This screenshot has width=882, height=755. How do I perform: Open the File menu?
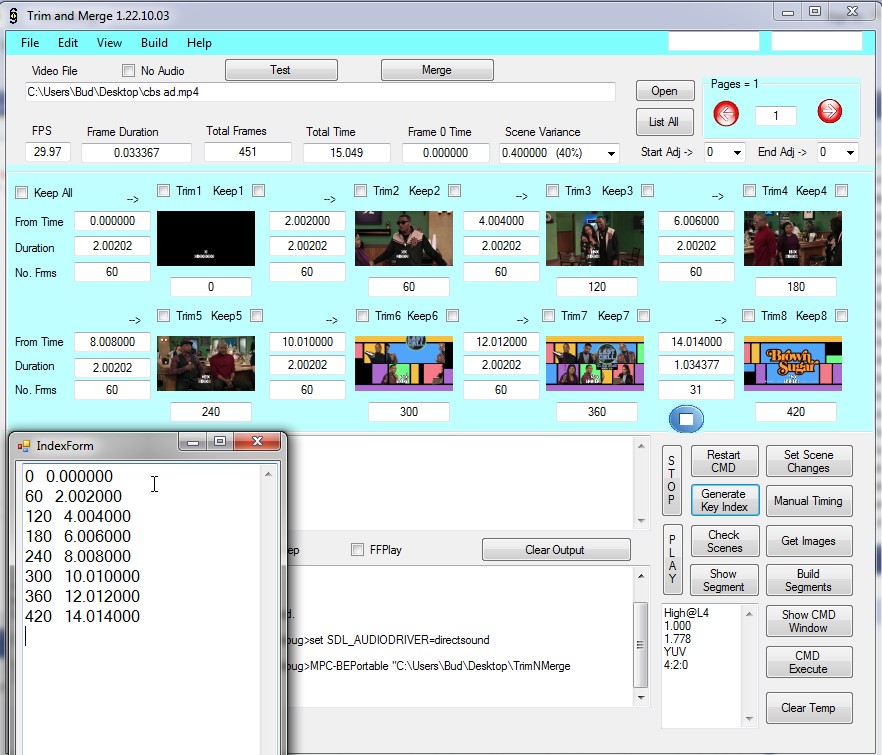click(x=30, y=43)
